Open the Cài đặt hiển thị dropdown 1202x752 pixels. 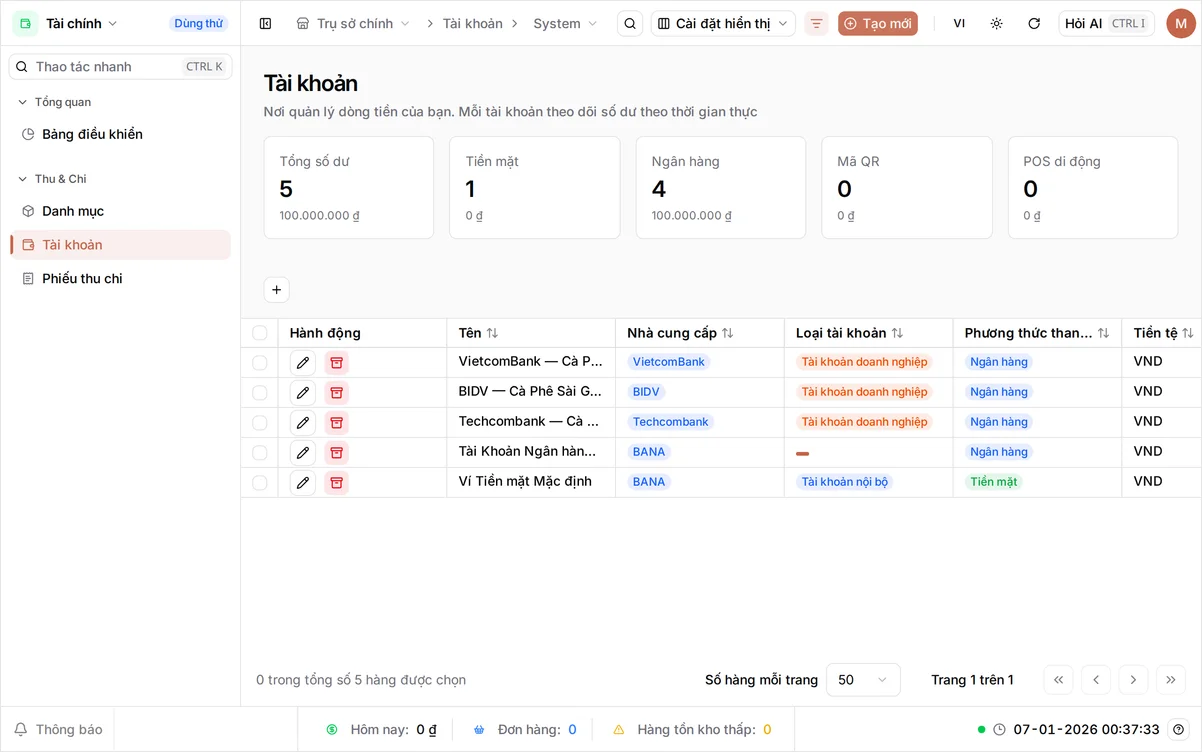point(723,23)
